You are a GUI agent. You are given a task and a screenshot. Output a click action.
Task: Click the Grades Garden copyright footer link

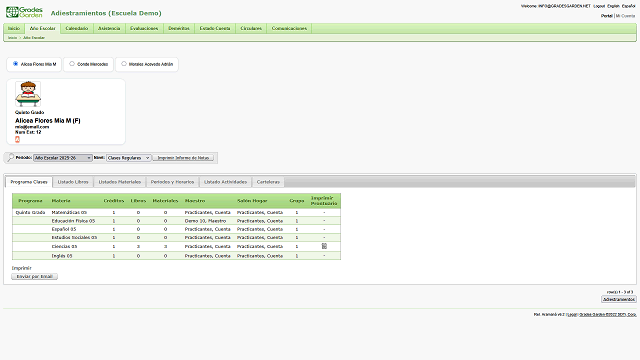pyautogui.click(x=608, y=314)
